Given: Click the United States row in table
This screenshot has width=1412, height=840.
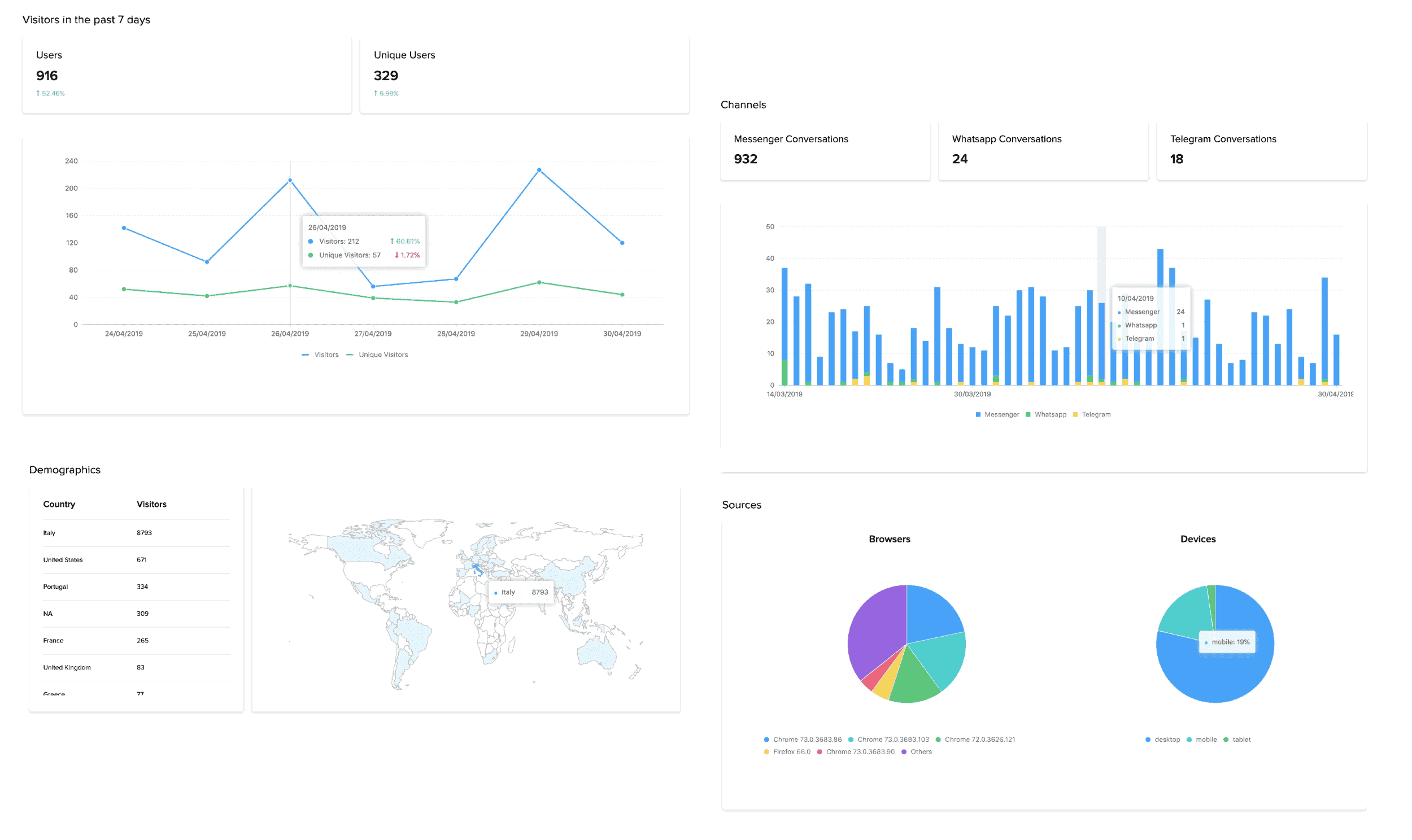Looking at the screenshot, I should pos(130,559).
